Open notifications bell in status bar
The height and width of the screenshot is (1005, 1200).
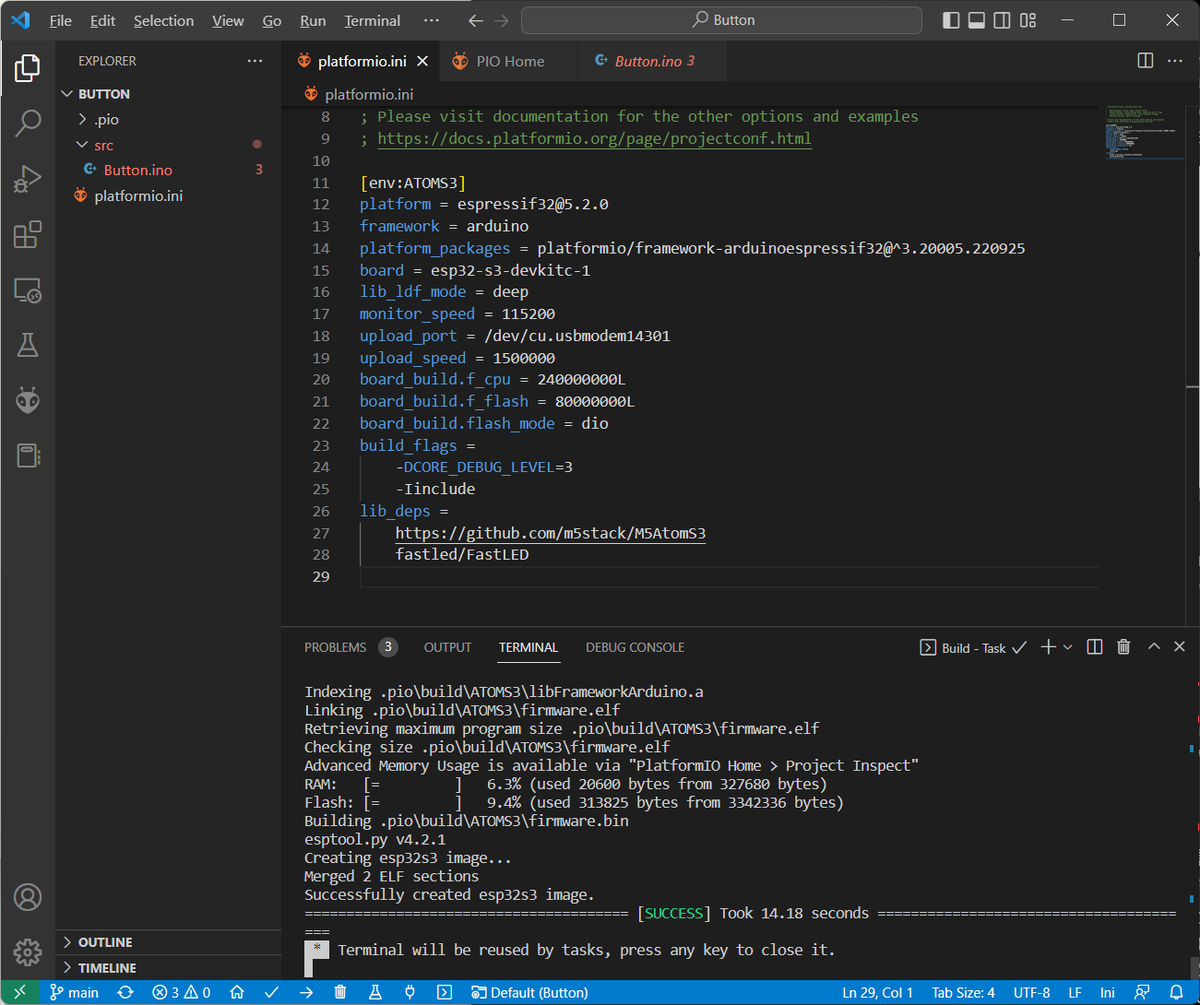coord(1176,993)
